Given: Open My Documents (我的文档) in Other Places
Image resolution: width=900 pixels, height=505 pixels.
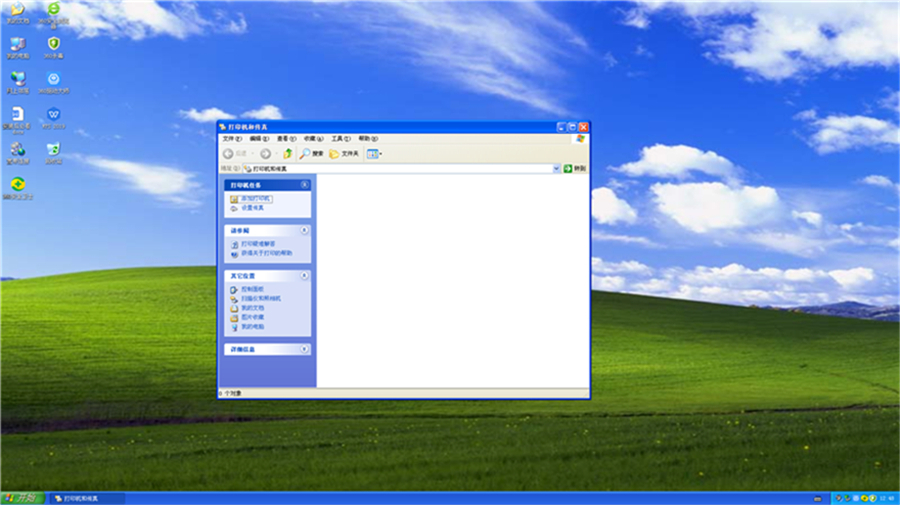Looking at the screenshot, I should pos(253,308).
